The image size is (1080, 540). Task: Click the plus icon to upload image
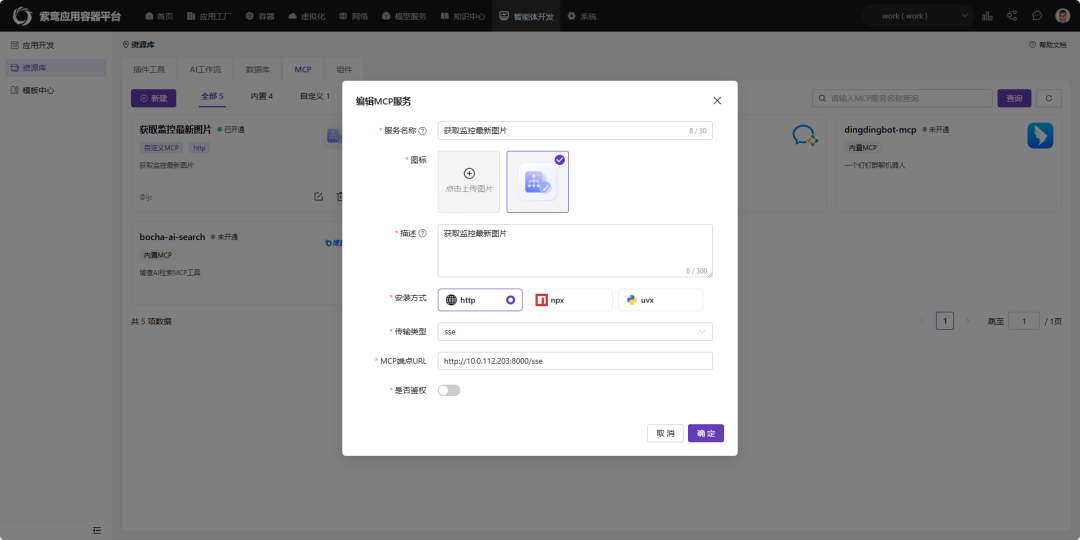click(469, 174)
